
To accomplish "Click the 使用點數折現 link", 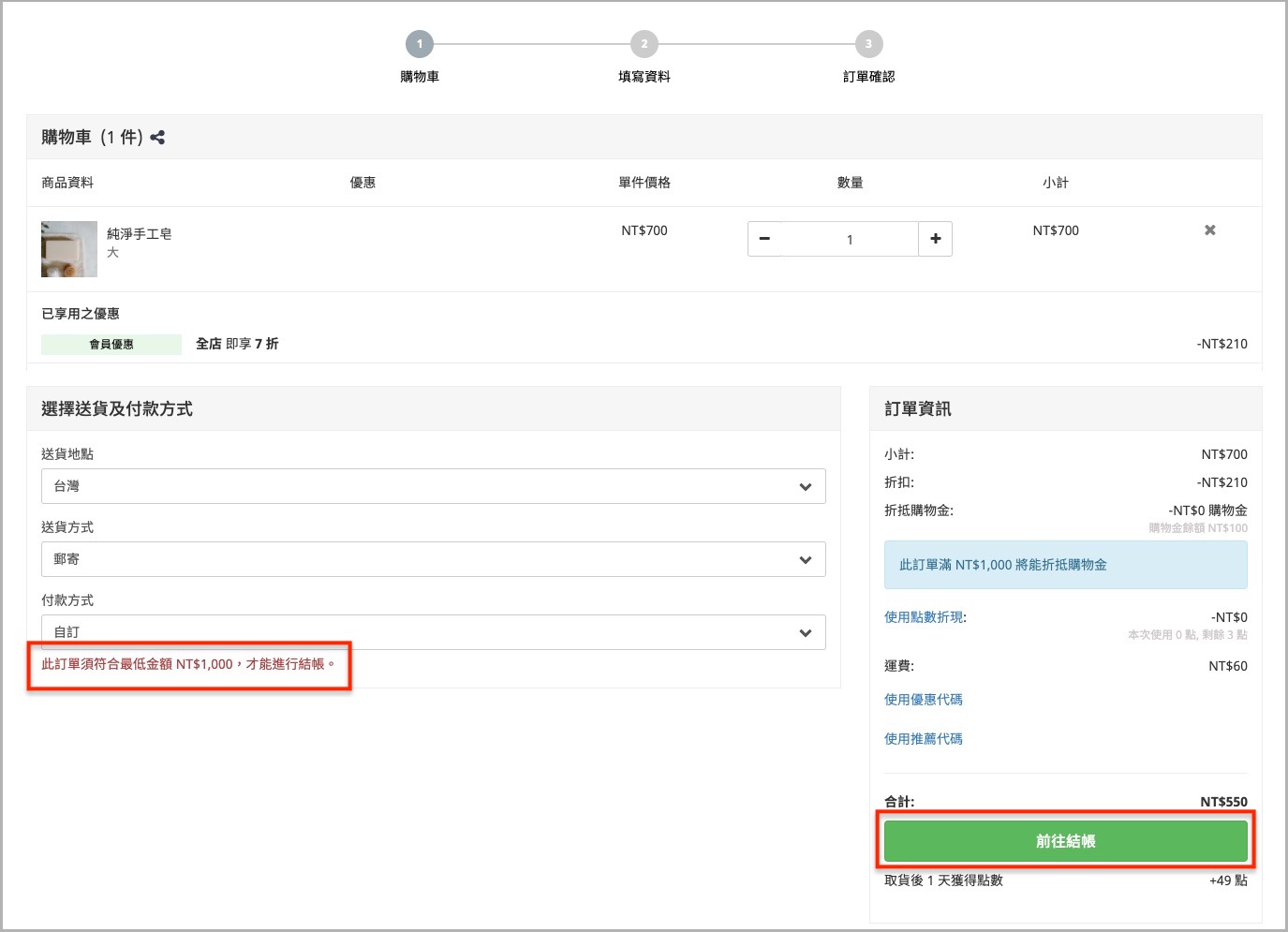I will coord(924,617).
